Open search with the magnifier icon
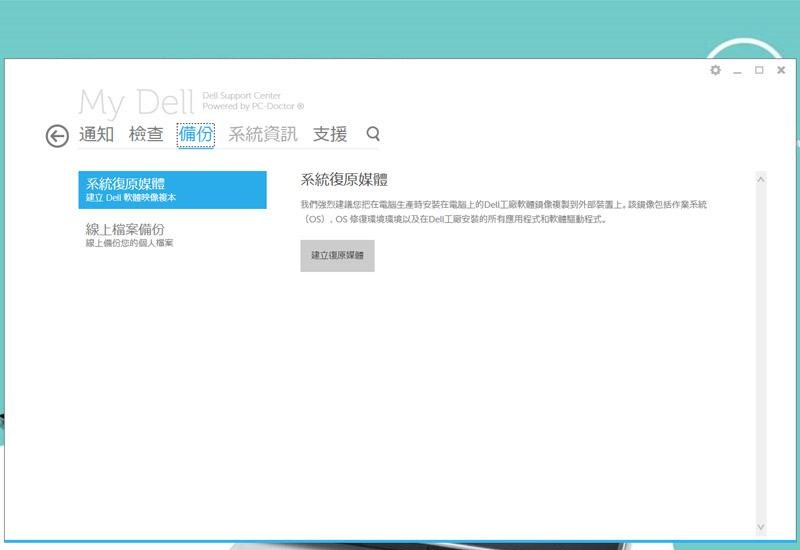The height and width of the screenshot is (550, 800). 373,133
